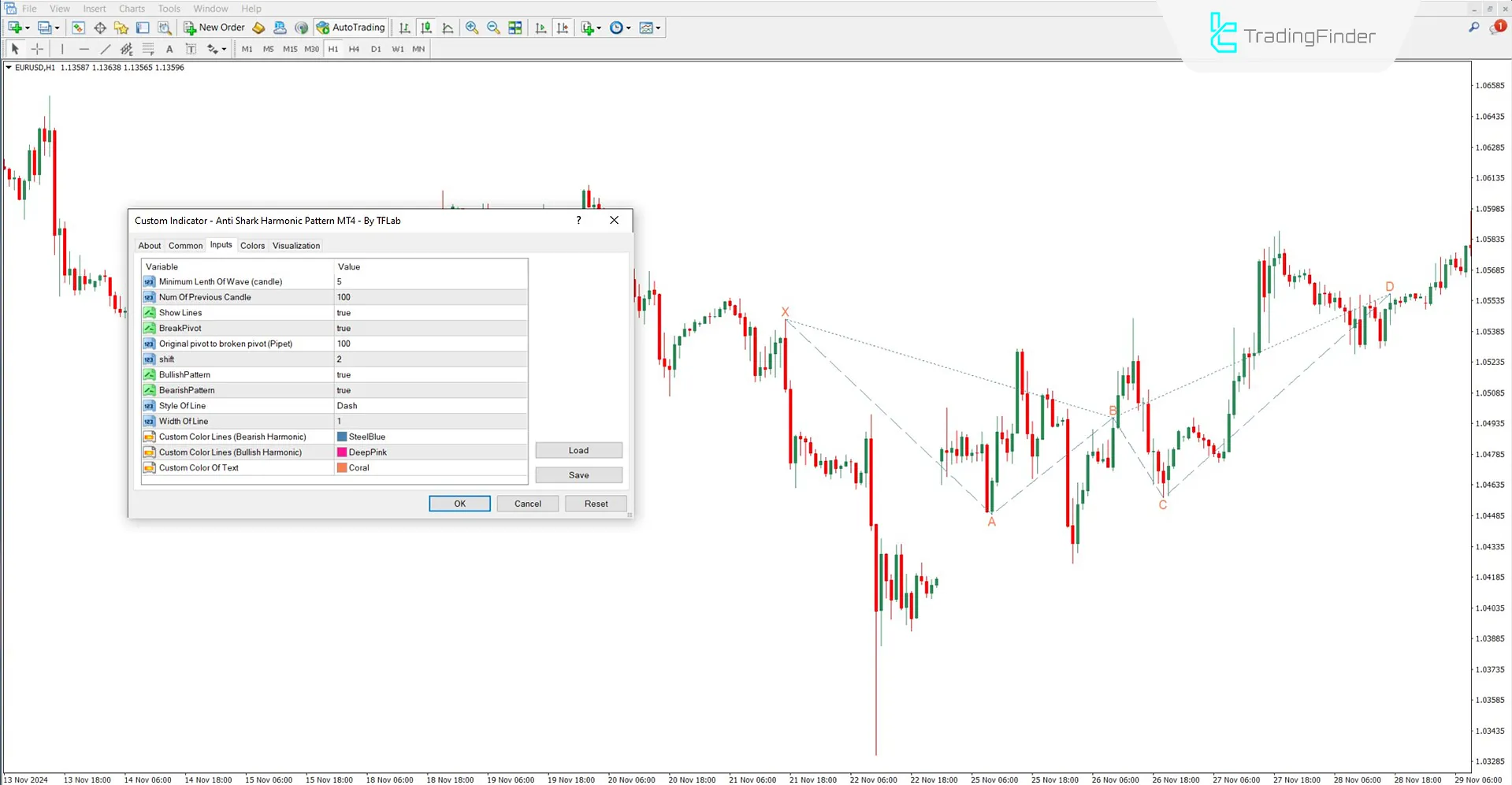This screenshot has width=1512, height=785.
Task: Open the chart period dropdown arrow
Action: (629, 28)
